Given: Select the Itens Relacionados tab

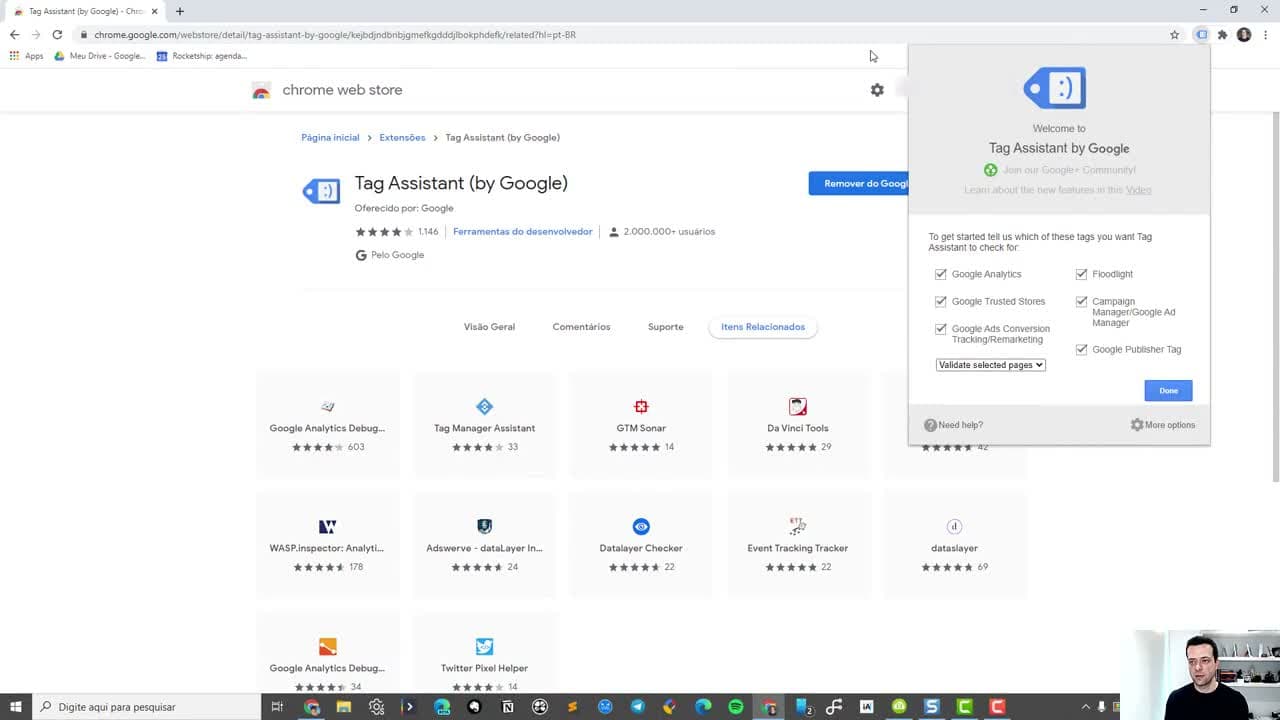Looking at the screenshot, I should [763, 327].
